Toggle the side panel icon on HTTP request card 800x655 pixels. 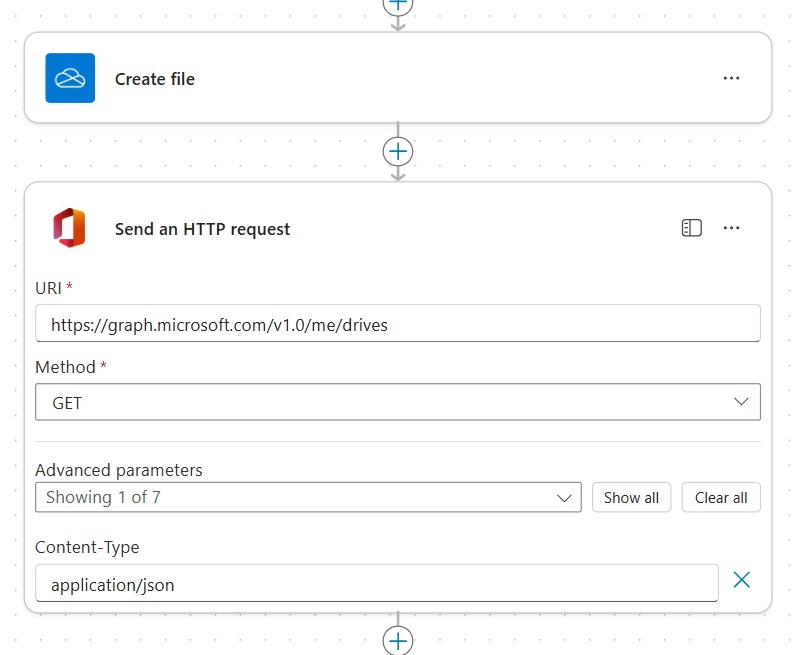[691, 228]
